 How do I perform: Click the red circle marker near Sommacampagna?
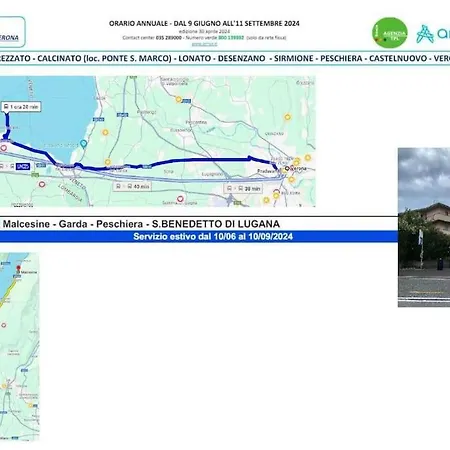click(180, 199)
